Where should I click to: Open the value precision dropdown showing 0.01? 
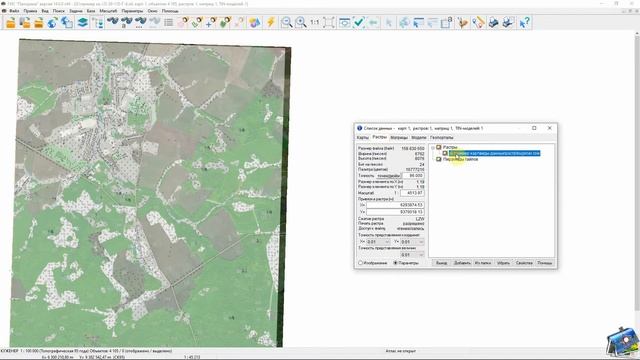point(421,255)
